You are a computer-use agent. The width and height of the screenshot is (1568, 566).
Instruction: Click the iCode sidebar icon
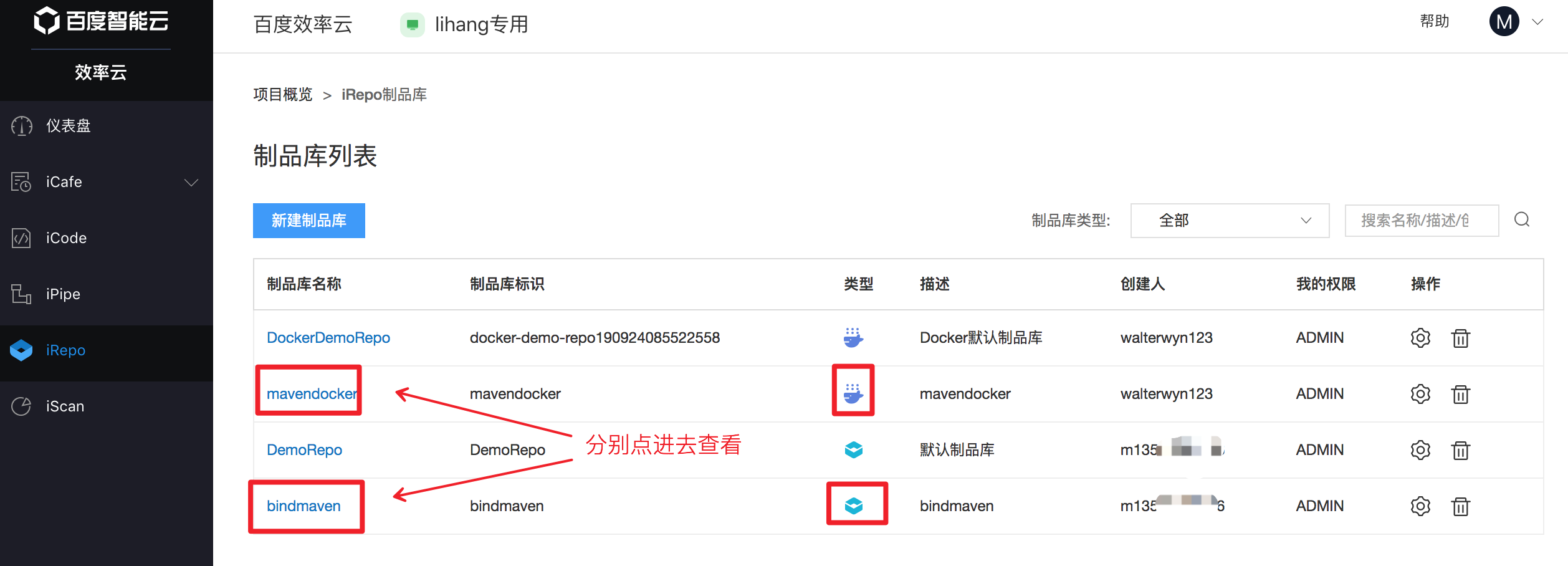[21, 238]
